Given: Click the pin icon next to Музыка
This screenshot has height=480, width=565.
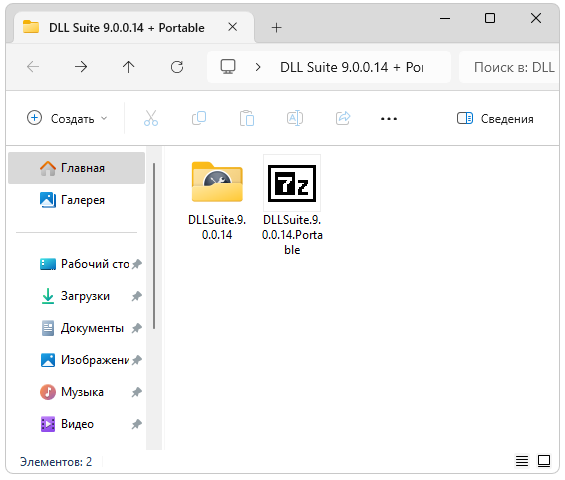Looking at the screenshot, I should point(137,392).
